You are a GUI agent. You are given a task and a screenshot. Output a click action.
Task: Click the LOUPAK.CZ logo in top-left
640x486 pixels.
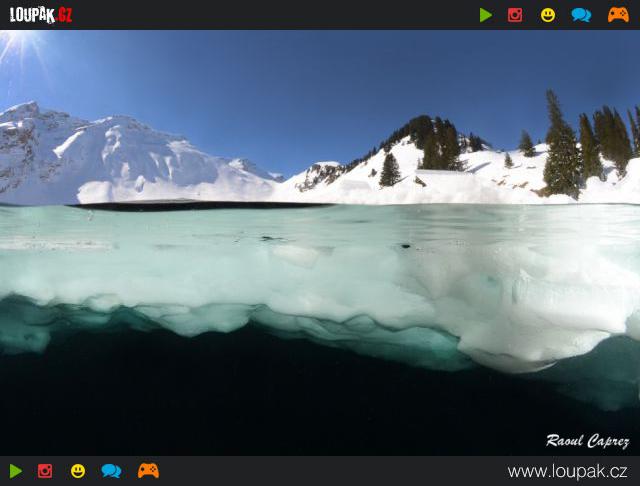tap(41, 15)
